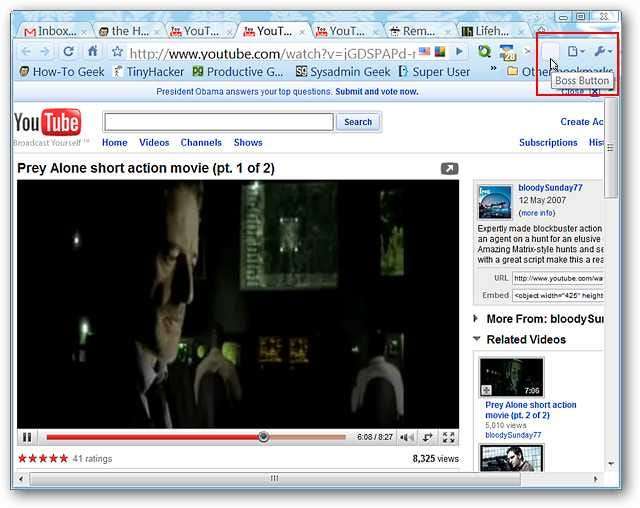Viewport: 640px width, 508px height.
Task: Switch to the third YouTube tab
Action: click(342, 31)
